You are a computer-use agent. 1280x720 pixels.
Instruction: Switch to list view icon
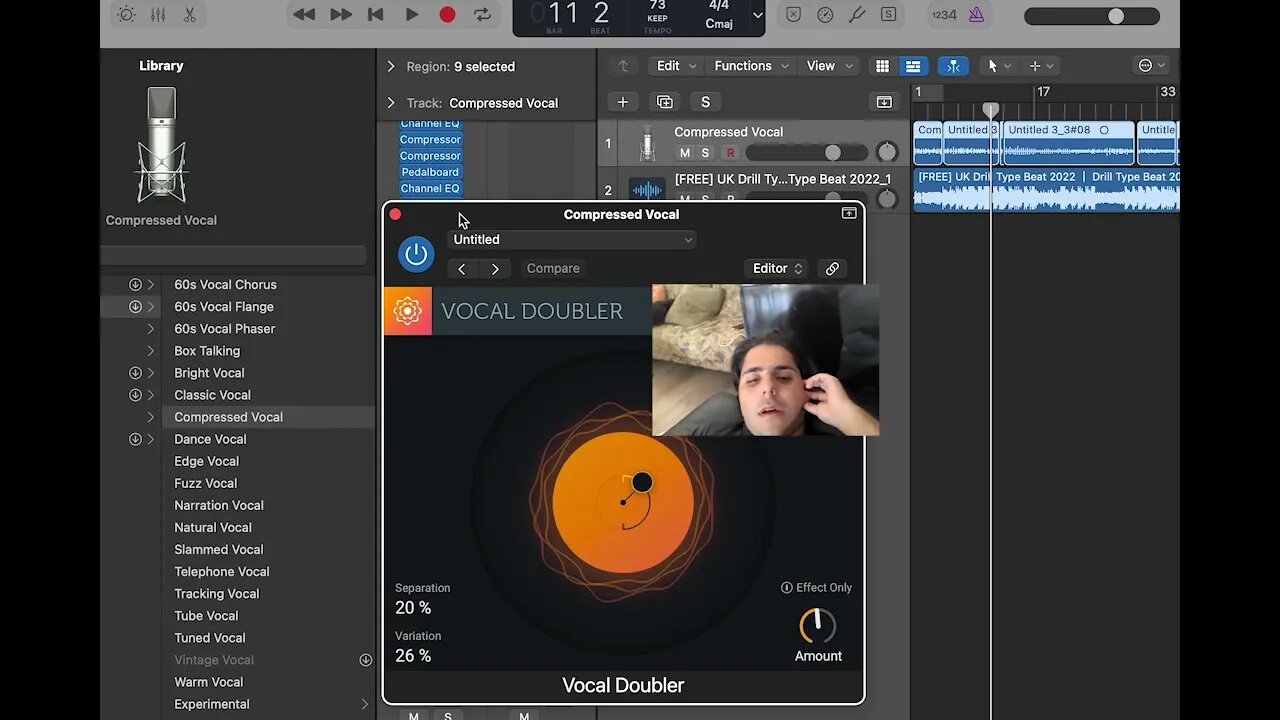[x=913, y=66]
